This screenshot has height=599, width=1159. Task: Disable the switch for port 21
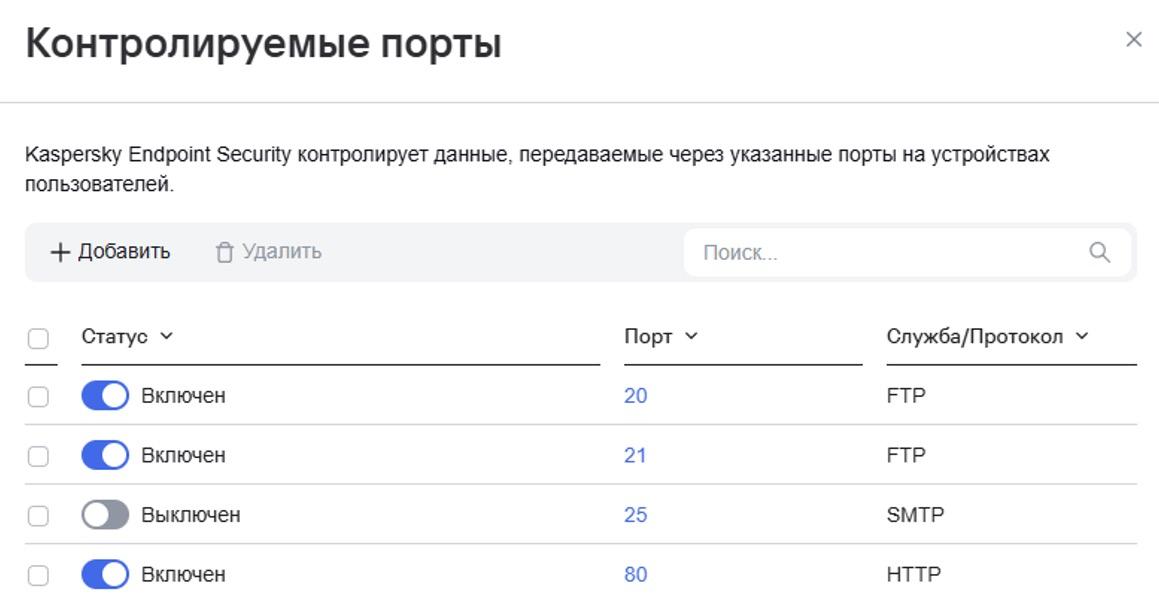(x=105, y=456)
